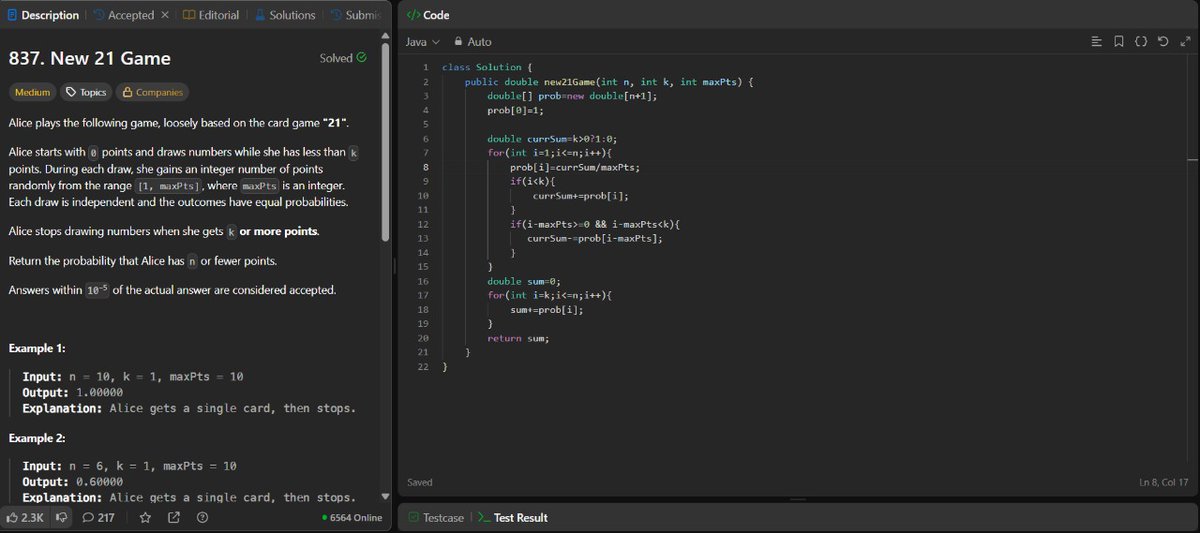Click the bookmark icon in editor toolbar
The height and width of the screenshot is (533, 1200).
(1118, 42)
